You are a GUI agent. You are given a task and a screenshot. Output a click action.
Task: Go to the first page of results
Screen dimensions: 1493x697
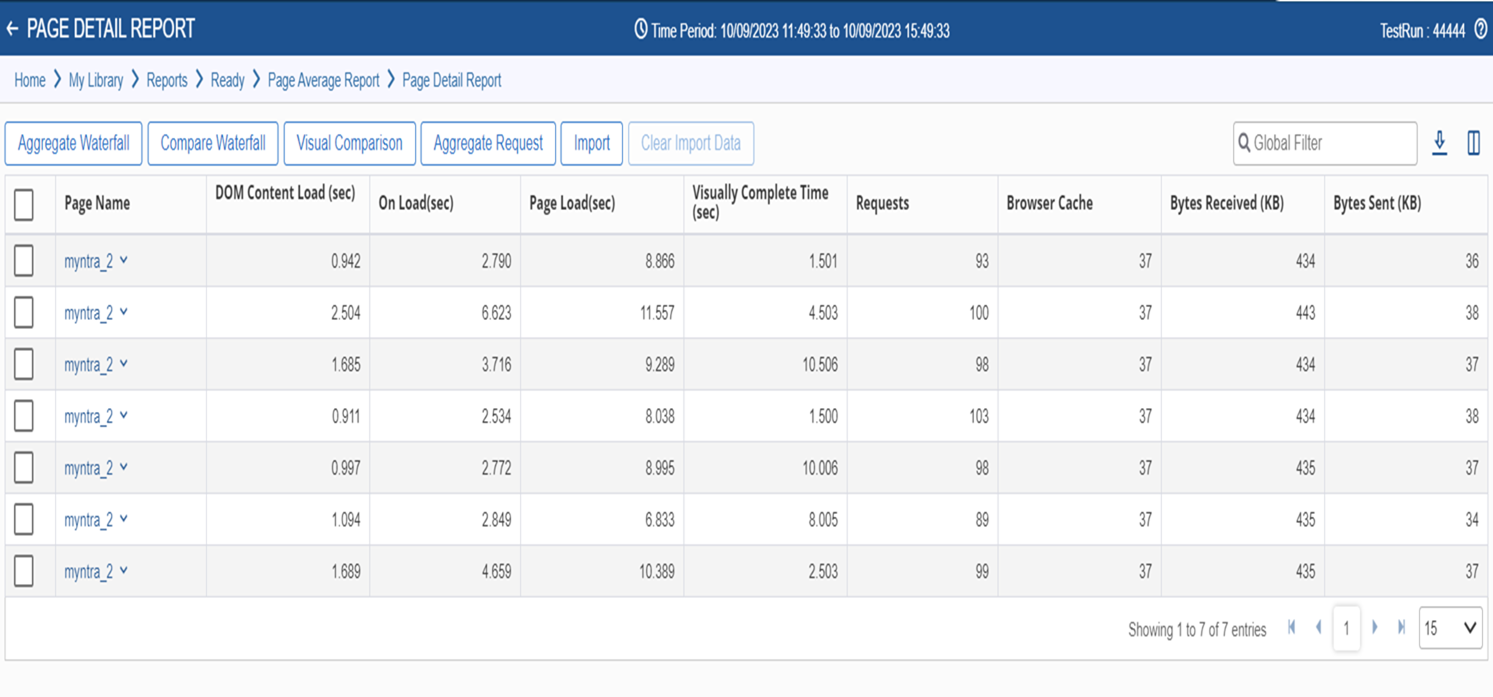point(1292,627)
